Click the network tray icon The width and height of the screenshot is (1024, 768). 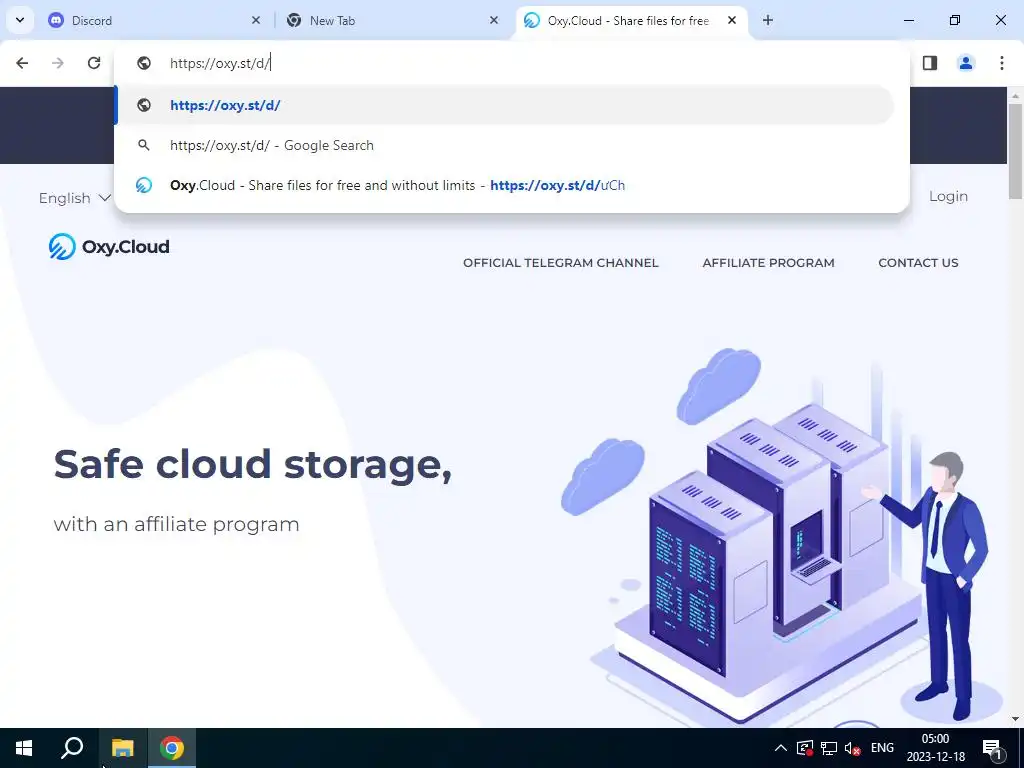829,748
